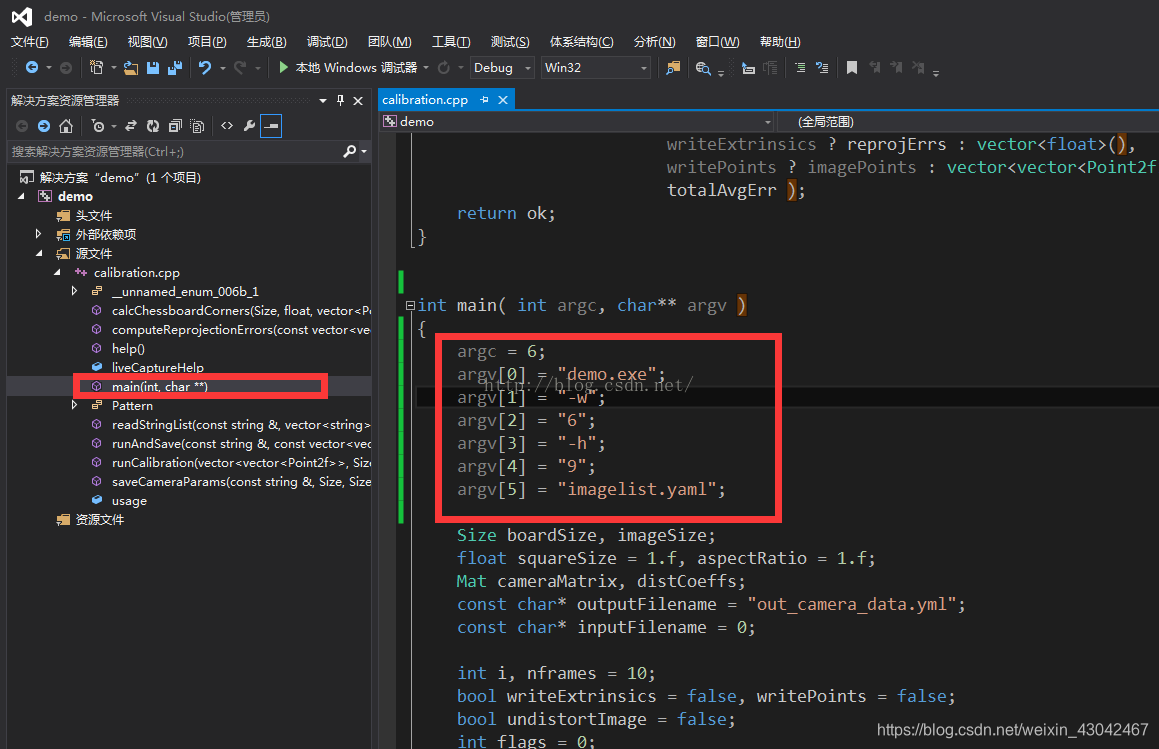This screenshot has height=749, width=1159.
Task: Collapse the main function code block
Action: (x=410, y=305)
